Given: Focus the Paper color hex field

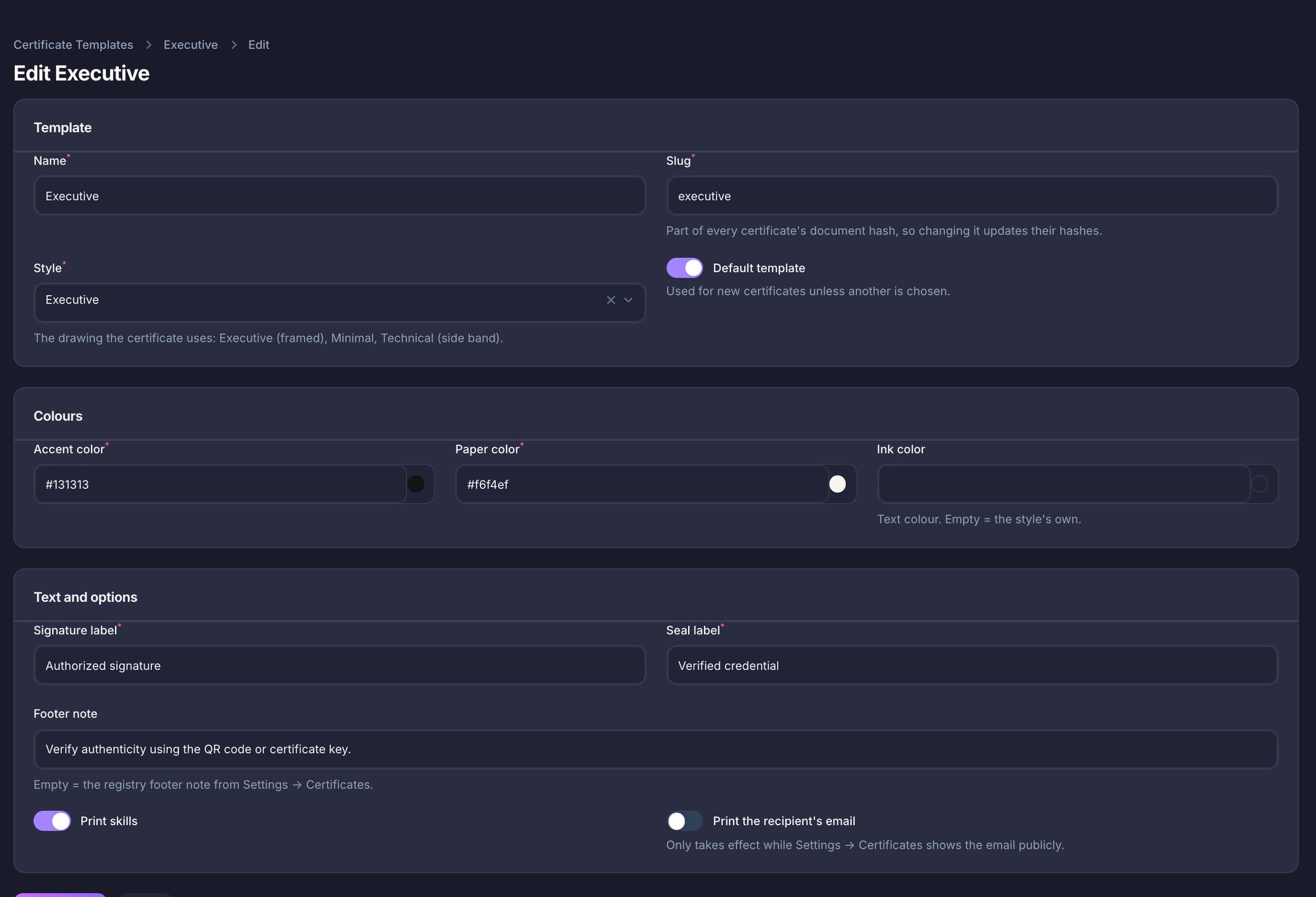Looking at the screenshot, I should pos(642,484).
